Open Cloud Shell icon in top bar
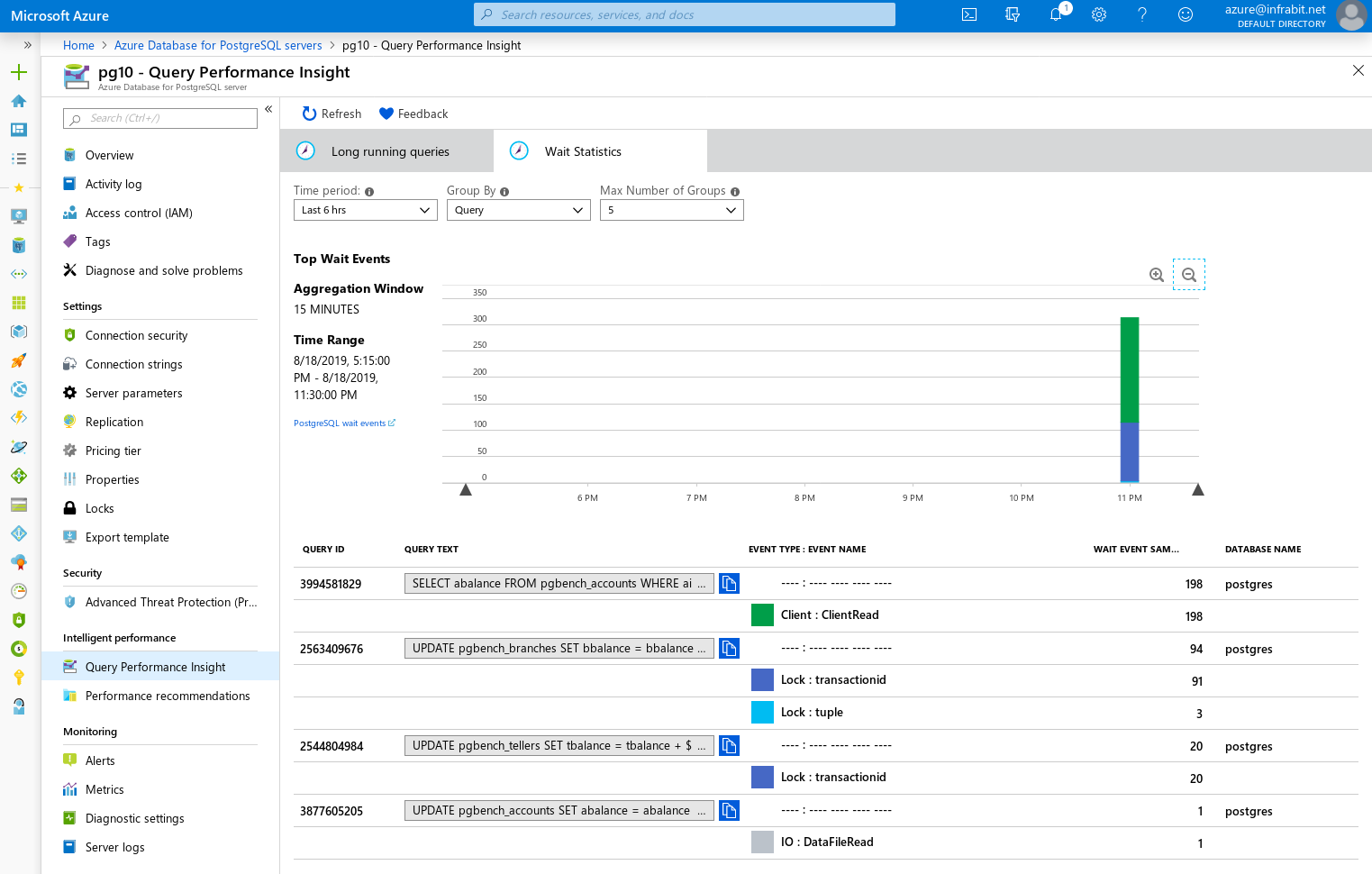The height and width of the screenshot is (874, 1372). pyautogui.click(x=969, y=14)
